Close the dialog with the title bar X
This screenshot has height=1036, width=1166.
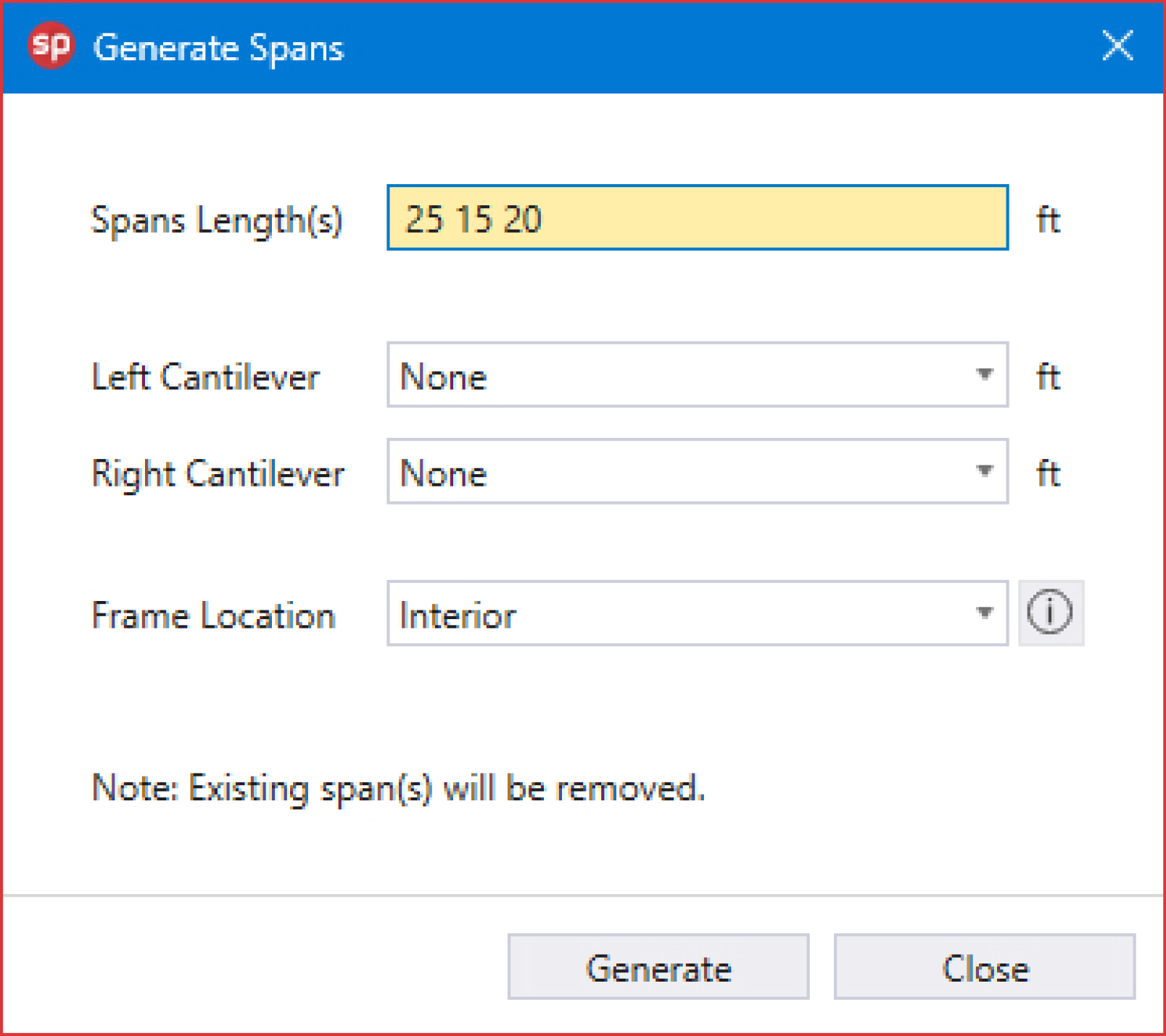tap(1117, 46)
